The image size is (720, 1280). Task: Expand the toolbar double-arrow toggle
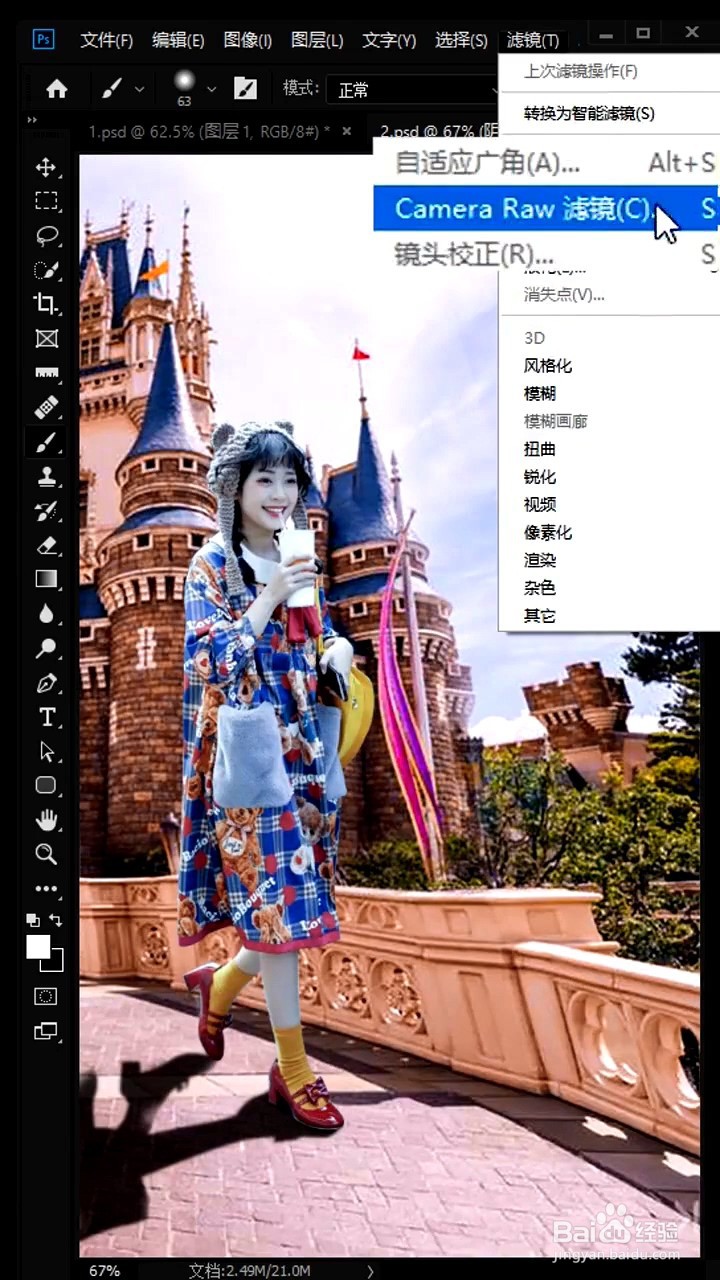tap(32, 120)
